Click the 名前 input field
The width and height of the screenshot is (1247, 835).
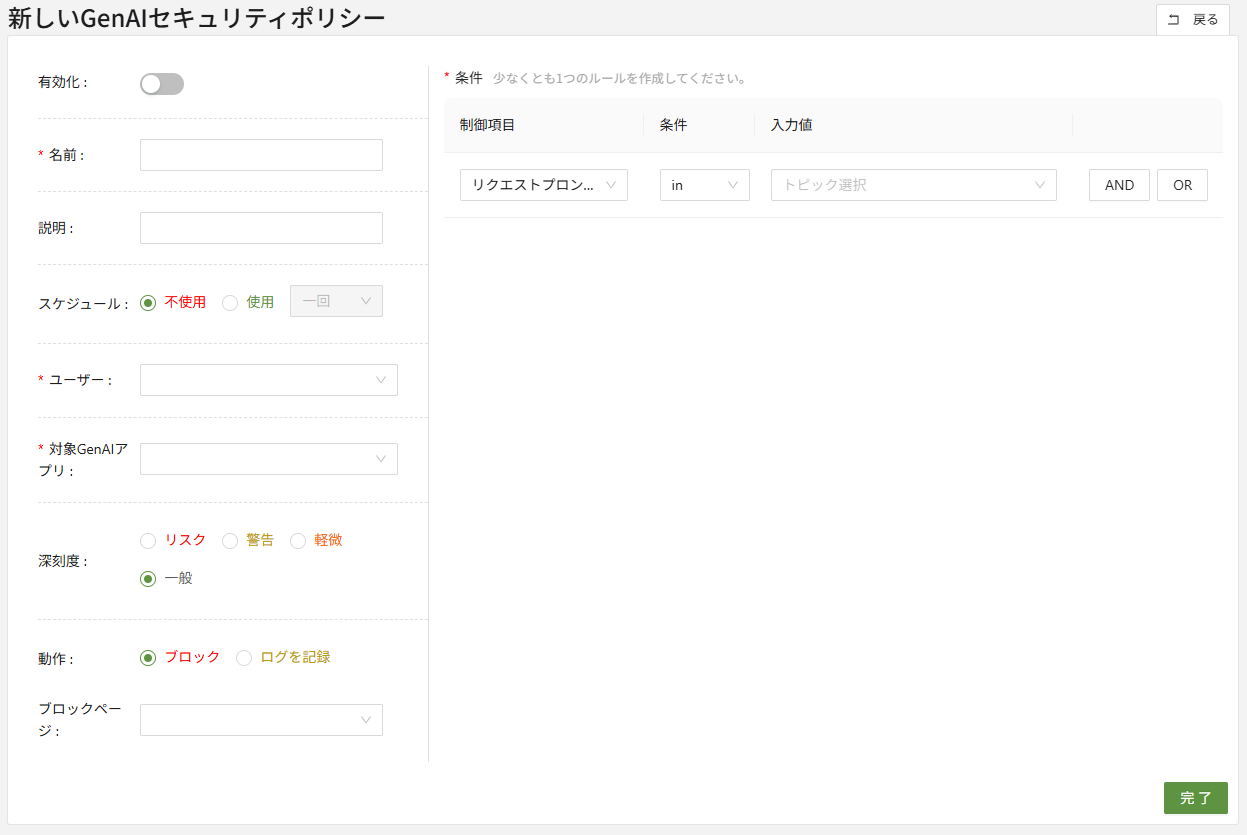(x=261, y=155)
